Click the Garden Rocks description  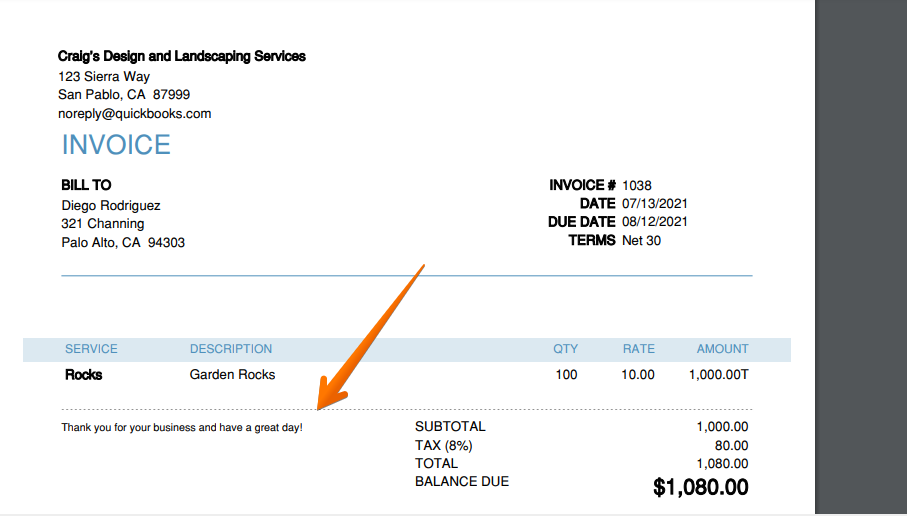click(x=233, y=374)
